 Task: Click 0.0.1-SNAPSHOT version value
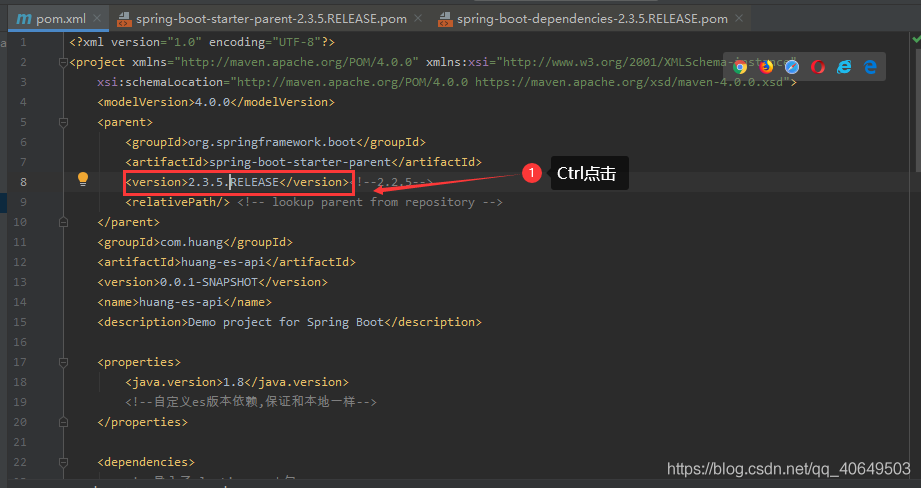click(209, 282)
